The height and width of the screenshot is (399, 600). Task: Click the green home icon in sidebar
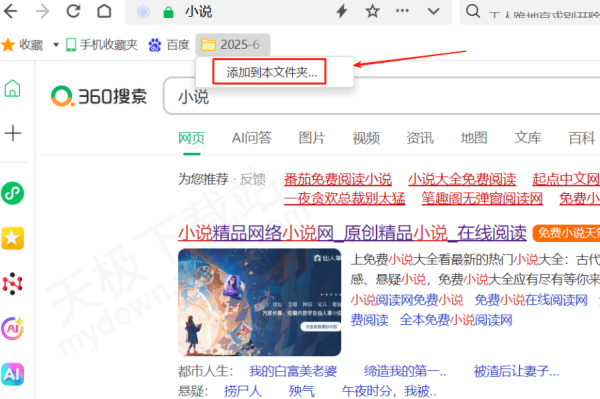12,88
